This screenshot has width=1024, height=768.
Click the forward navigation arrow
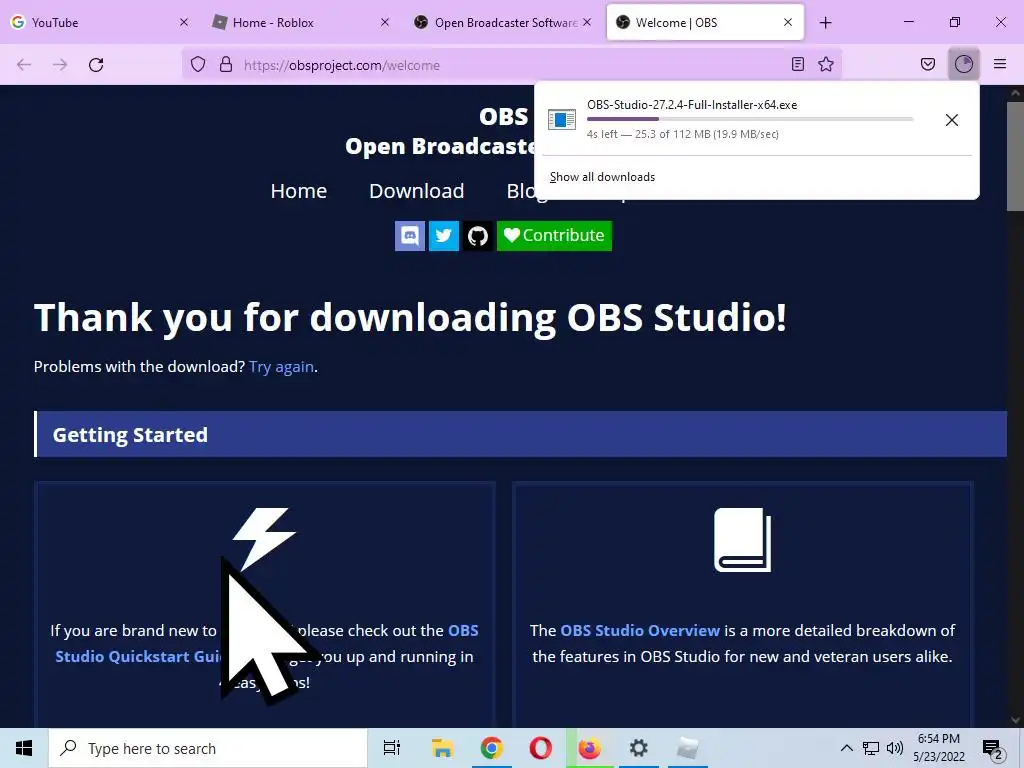[x=60, y=65]
